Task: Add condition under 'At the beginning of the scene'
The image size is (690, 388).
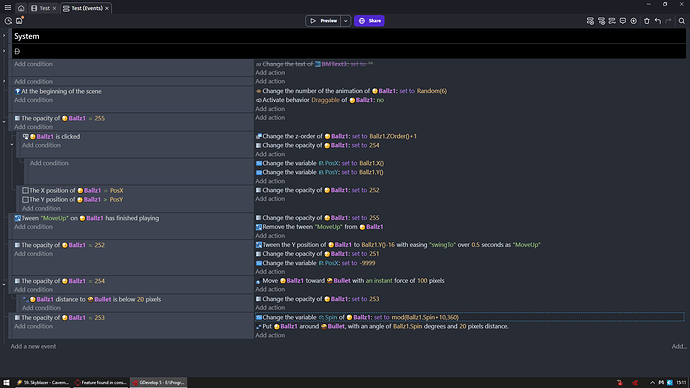Action: 33,100
